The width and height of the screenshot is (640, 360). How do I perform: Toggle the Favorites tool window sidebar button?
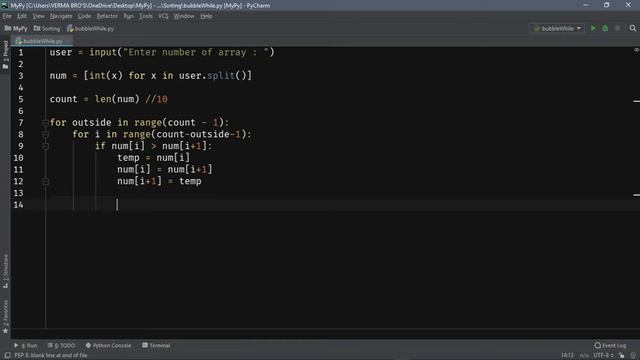(x=5, y=317)
